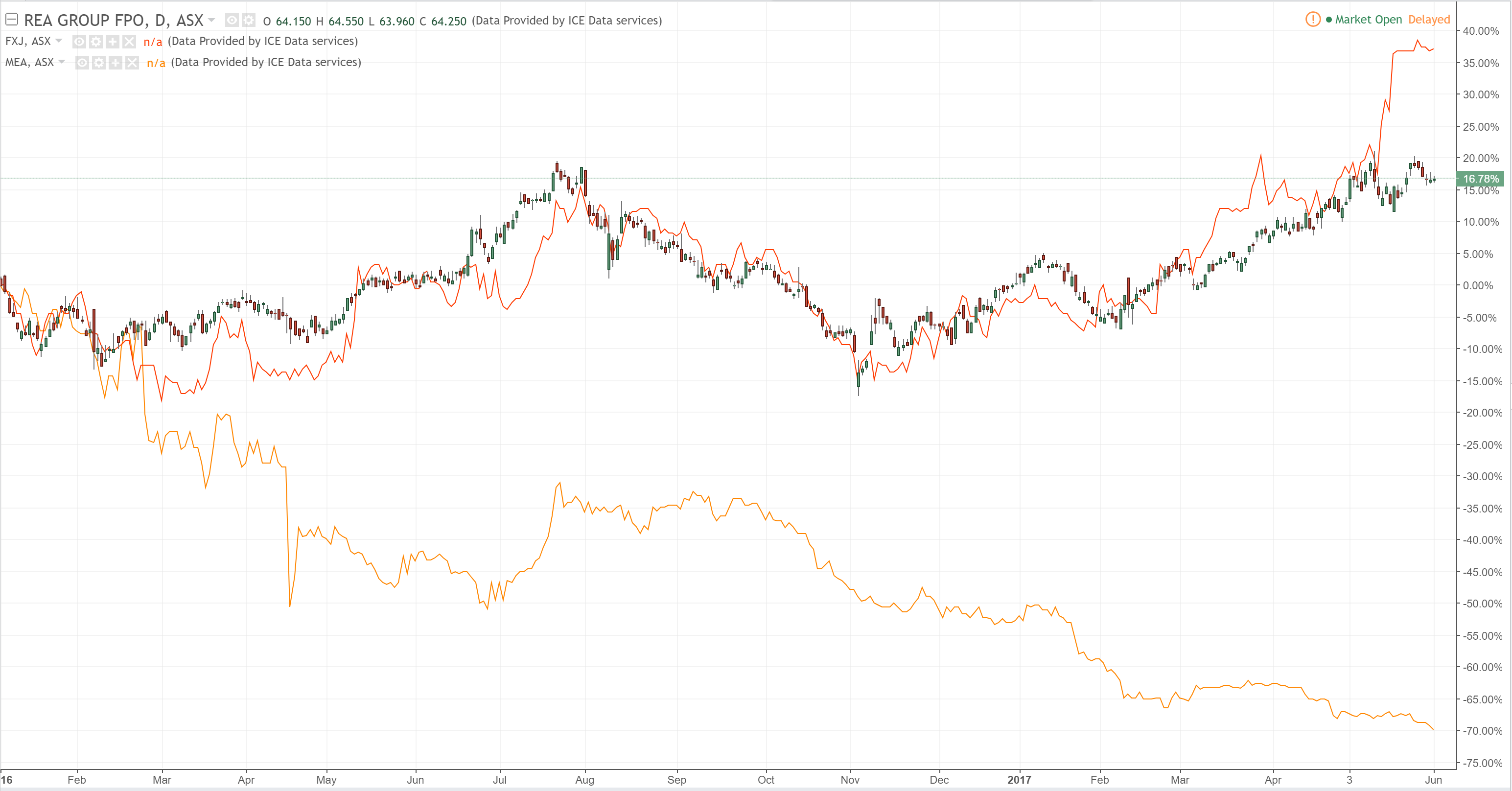Click the plus icon for FXJ, ASX
1512x791 pixels.
point(112,42)
